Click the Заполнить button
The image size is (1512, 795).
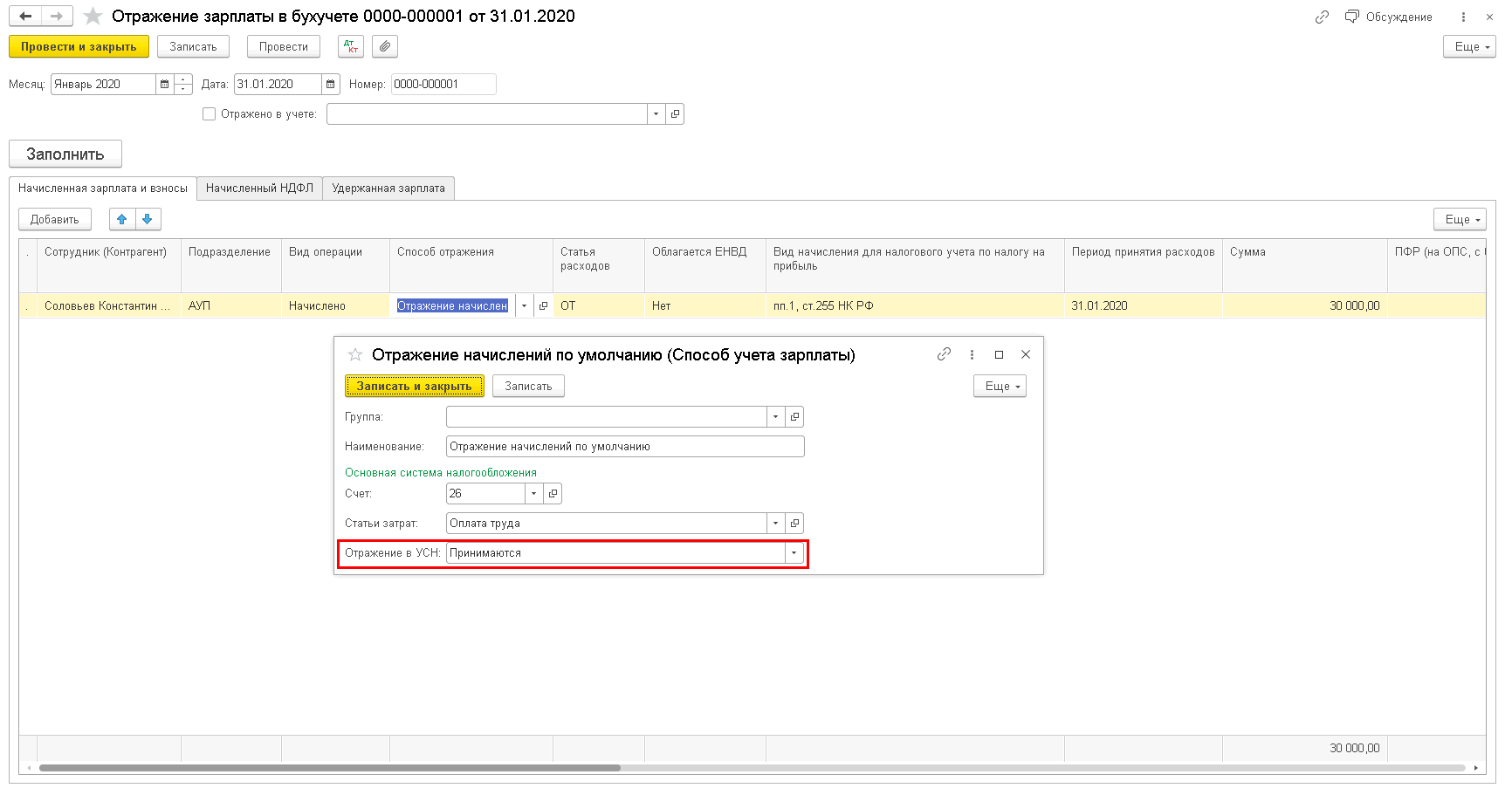click(x=65, y=154)
